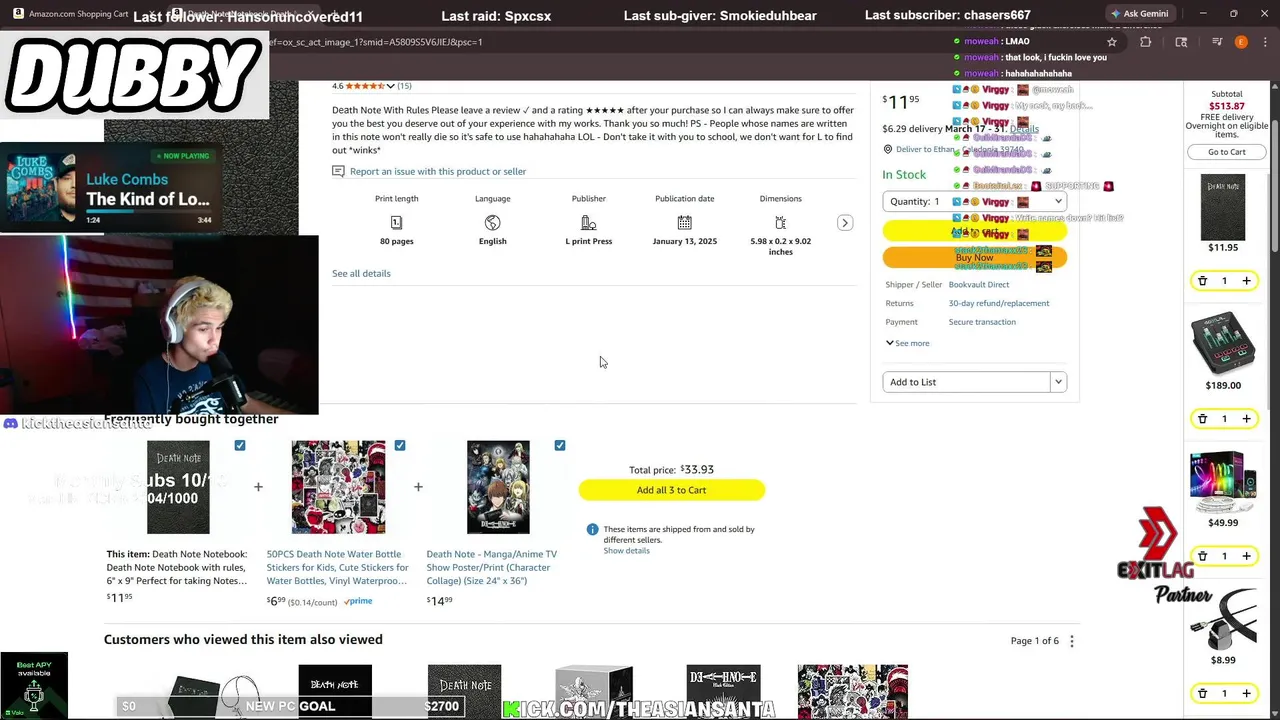Click the Publication date calendar icon
Viewport: 1280px width, 720px height.
pos(684,222)
